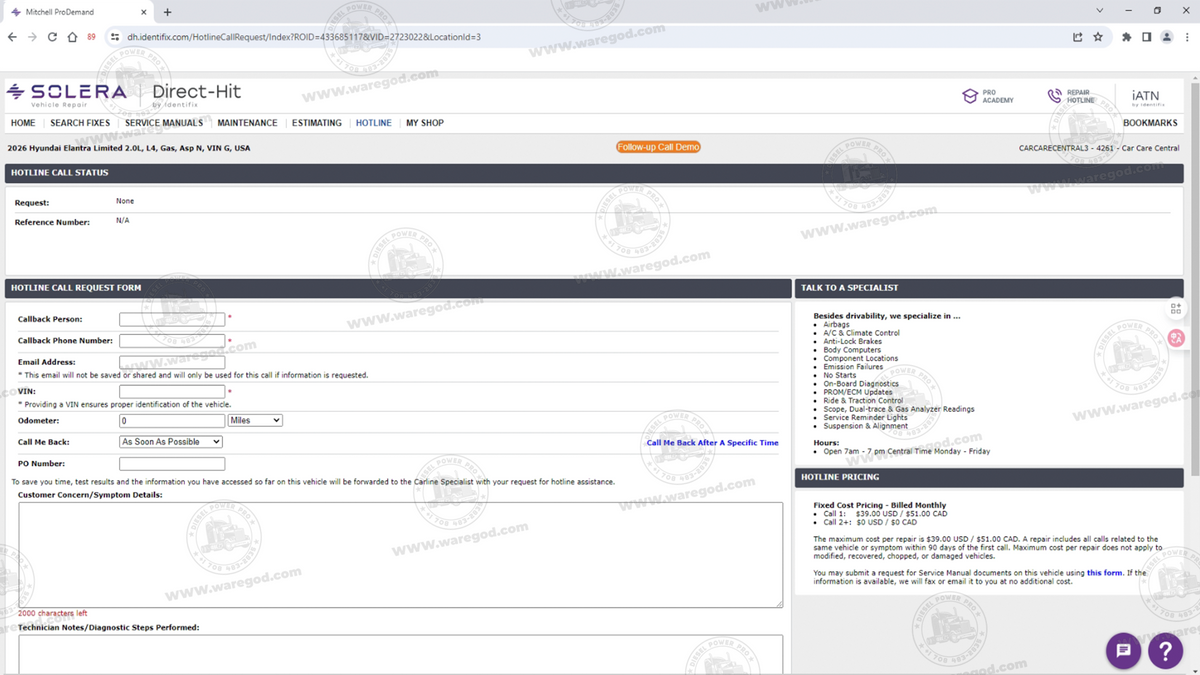Select the HOTLINE menu item
The height and width of the screenshot is (675, 1200).
(x=374, y=123)
